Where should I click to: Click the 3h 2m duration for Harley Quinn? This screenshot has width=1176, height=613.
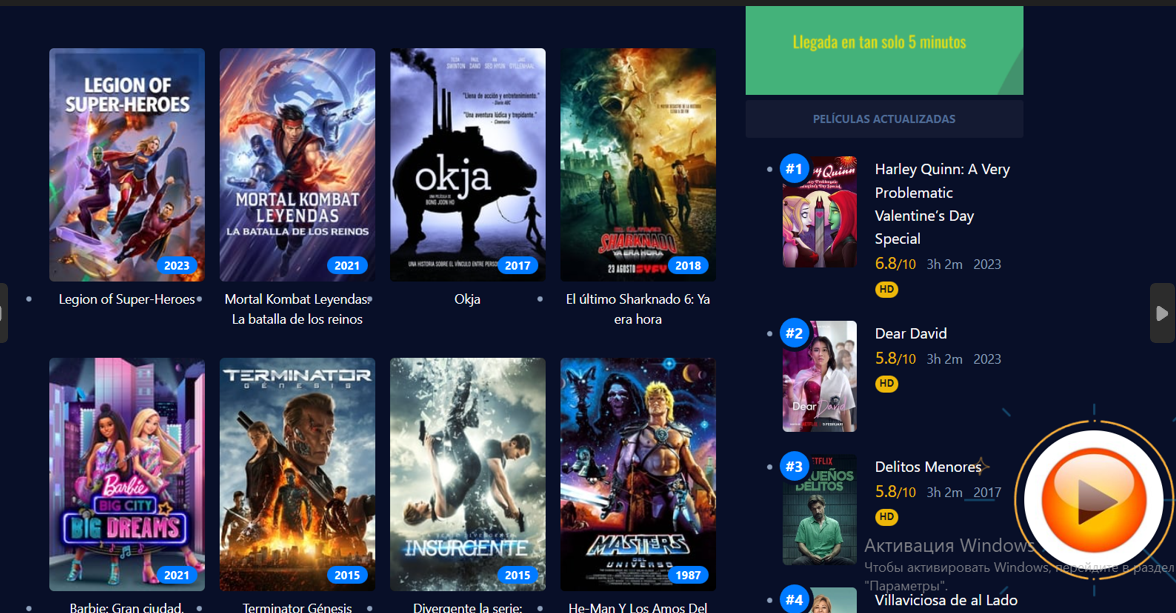coord(944,264)
